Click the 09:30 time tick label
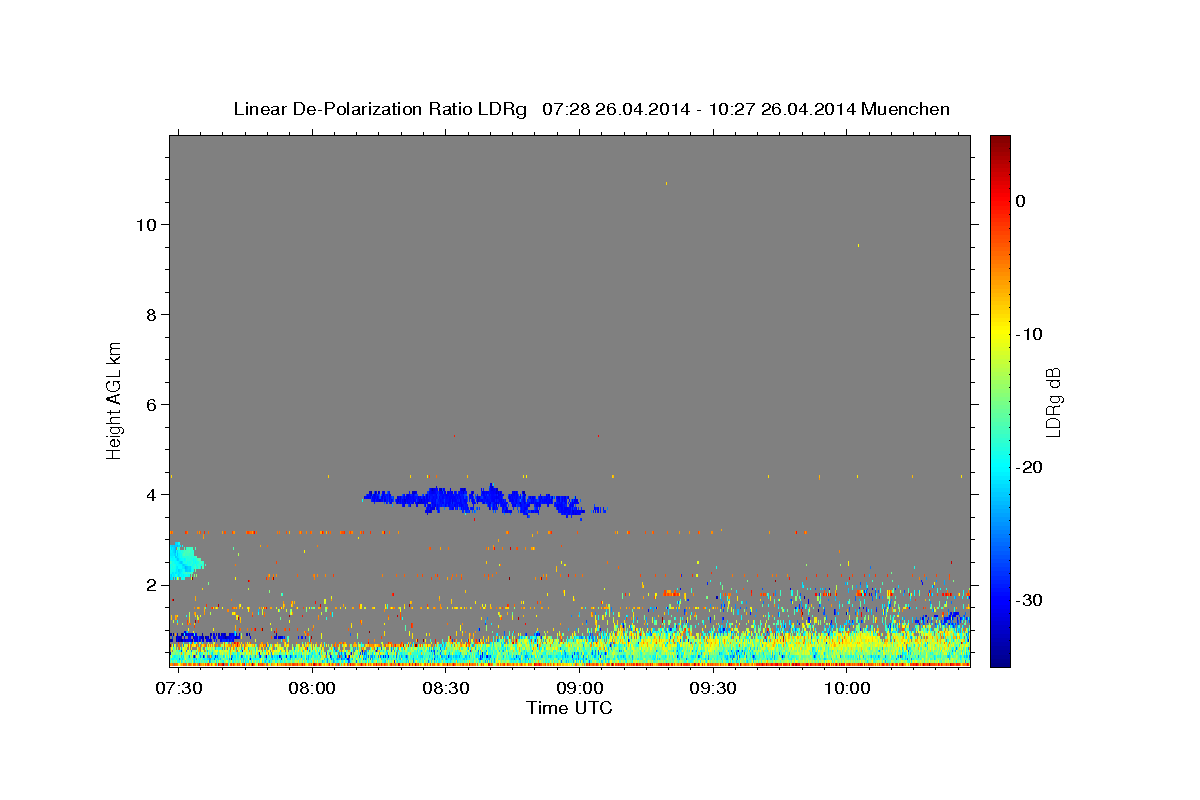 714,689
